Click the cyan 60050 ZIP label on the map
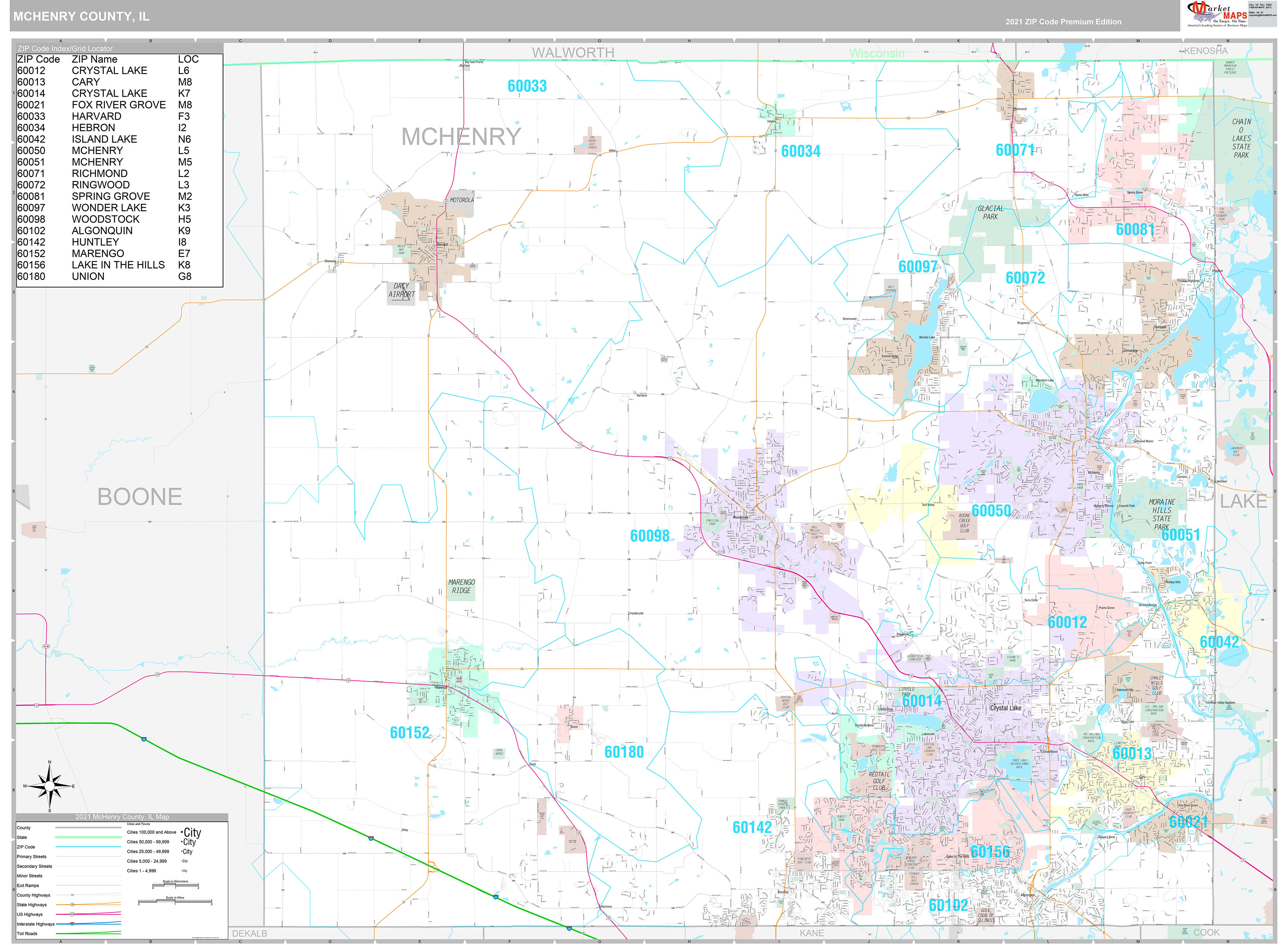Screen dimensions: 1288x945 pyautogui.click(x=991, y=511)
